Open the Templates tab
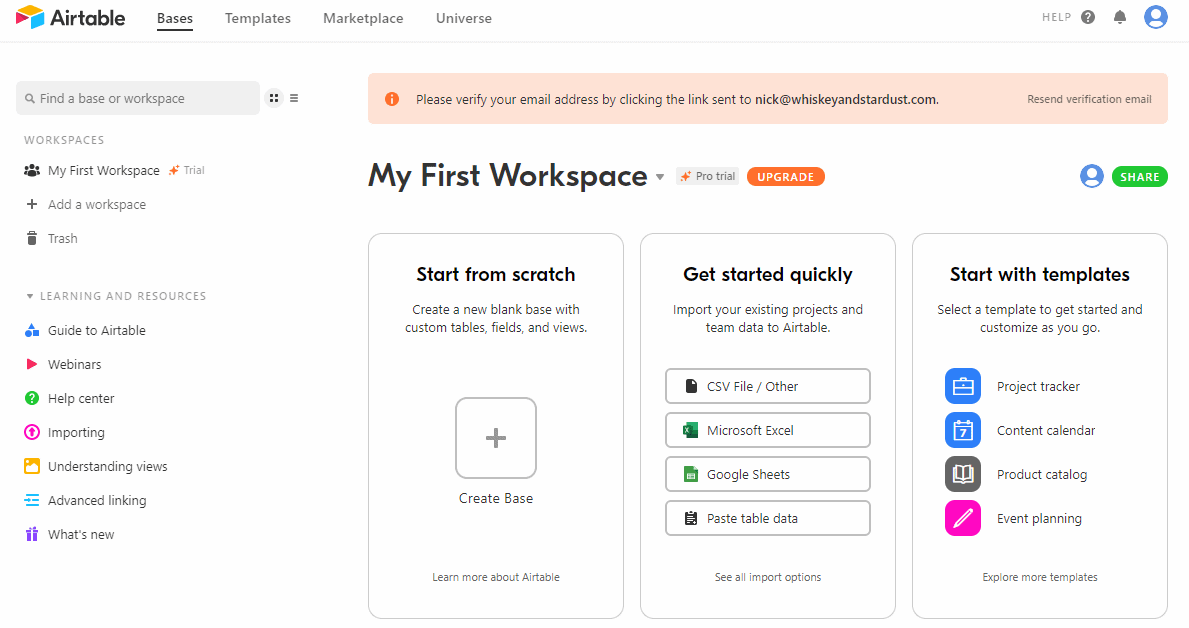 click(x=258, y=18)
